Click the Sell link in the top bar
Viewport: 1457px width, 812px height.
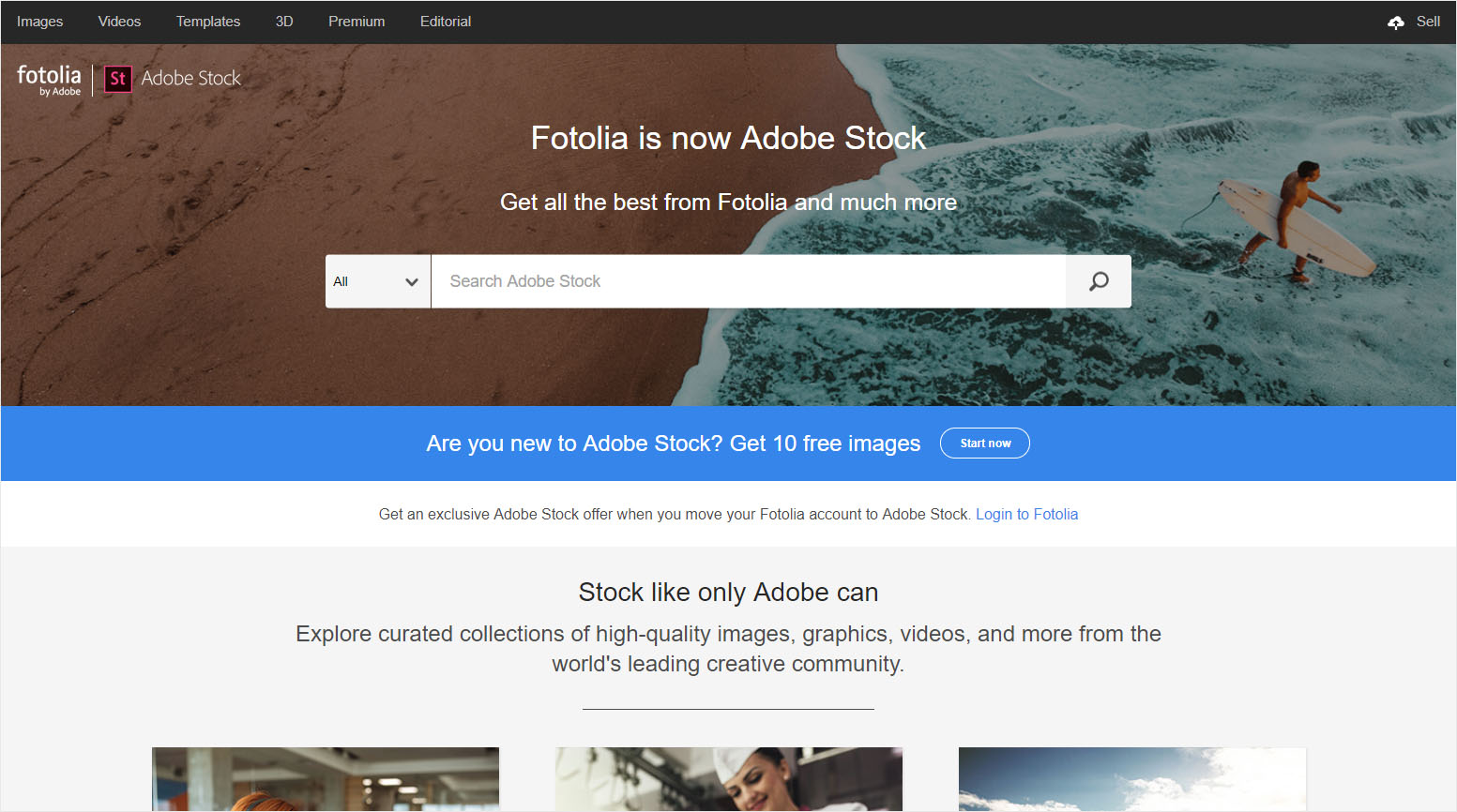pos(1428,21)
